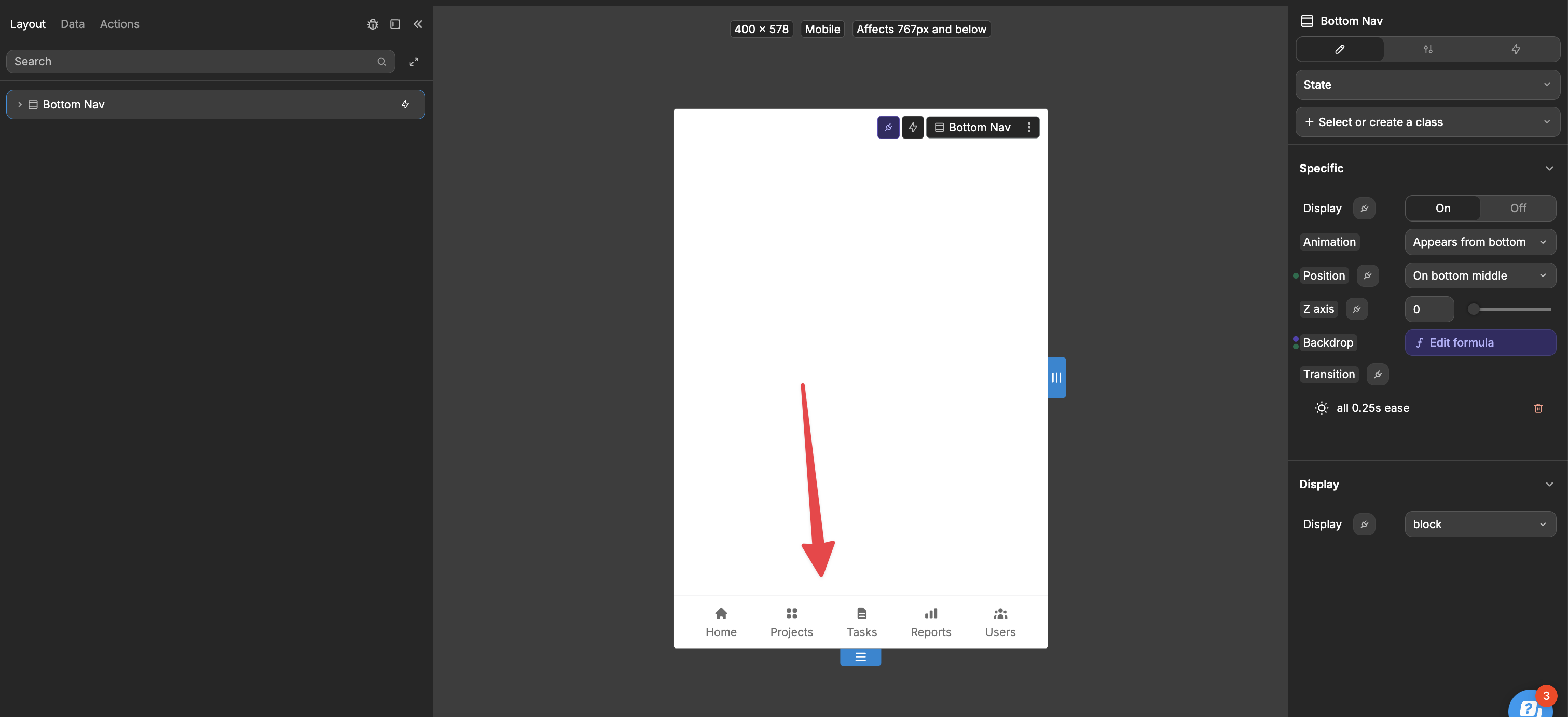Expand the Position dropdown selector
Screen dimensions: 1568x717
(x=1479, y=275)
